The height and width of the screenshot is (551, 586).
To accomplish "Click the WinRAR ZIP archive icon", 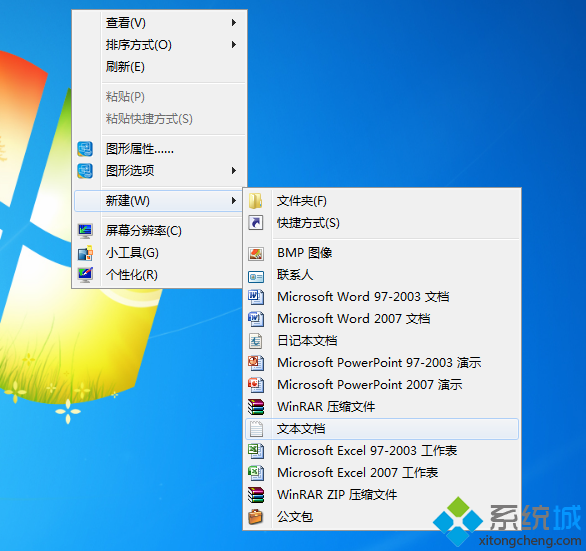I will [256, 495].
